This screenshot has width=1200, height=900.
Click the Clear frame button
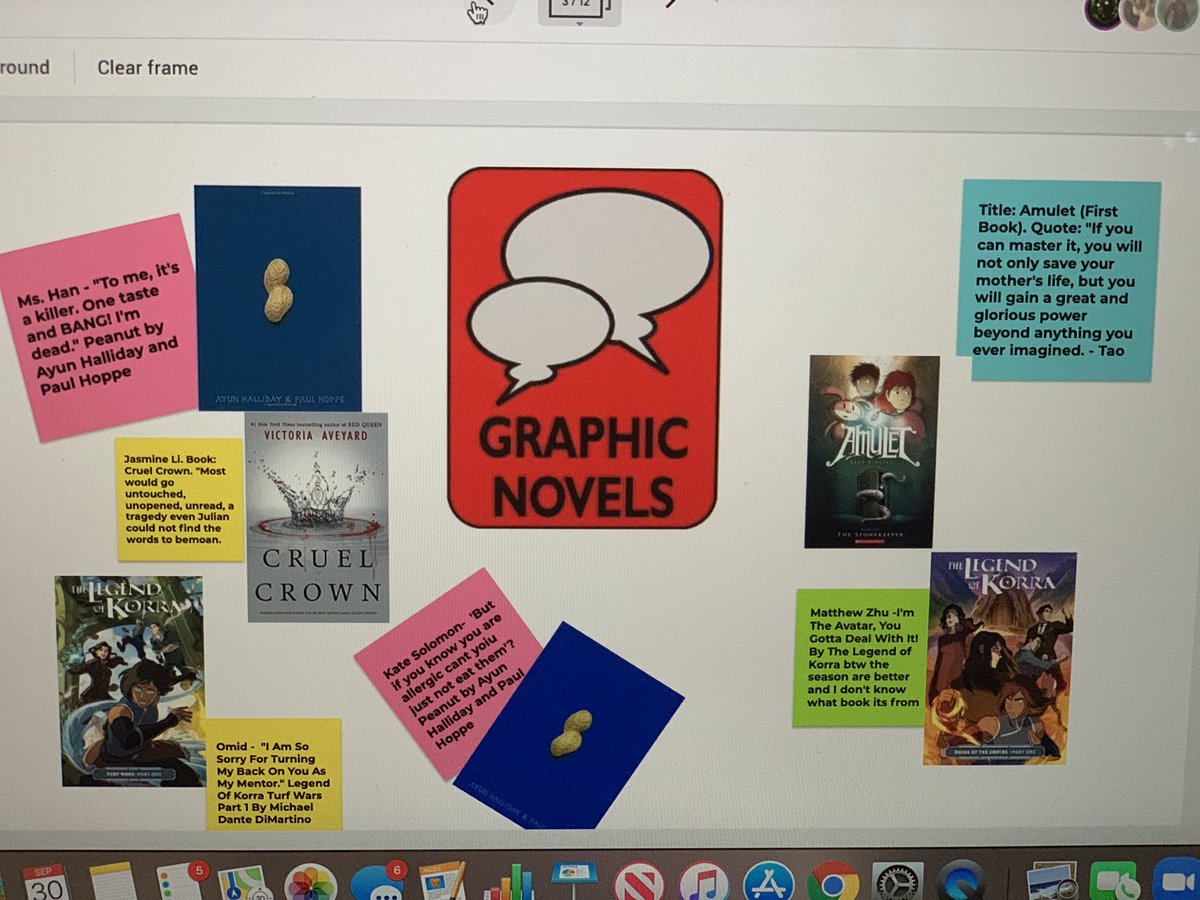pyautogui.click(x=148, y=68)
